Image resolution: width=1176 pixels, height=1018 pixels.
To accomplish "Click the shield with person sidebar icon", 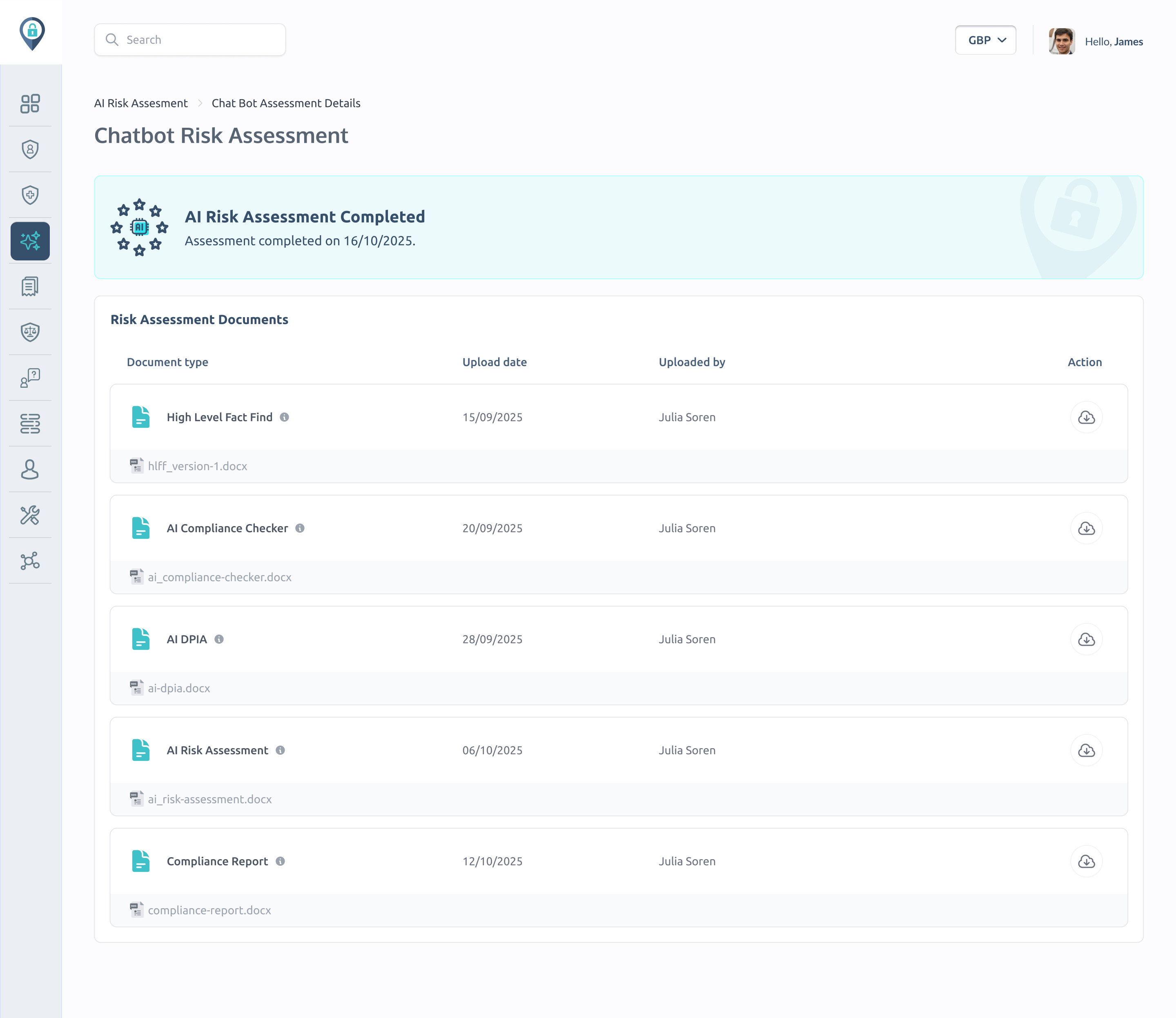I will [x=30, y=149].
